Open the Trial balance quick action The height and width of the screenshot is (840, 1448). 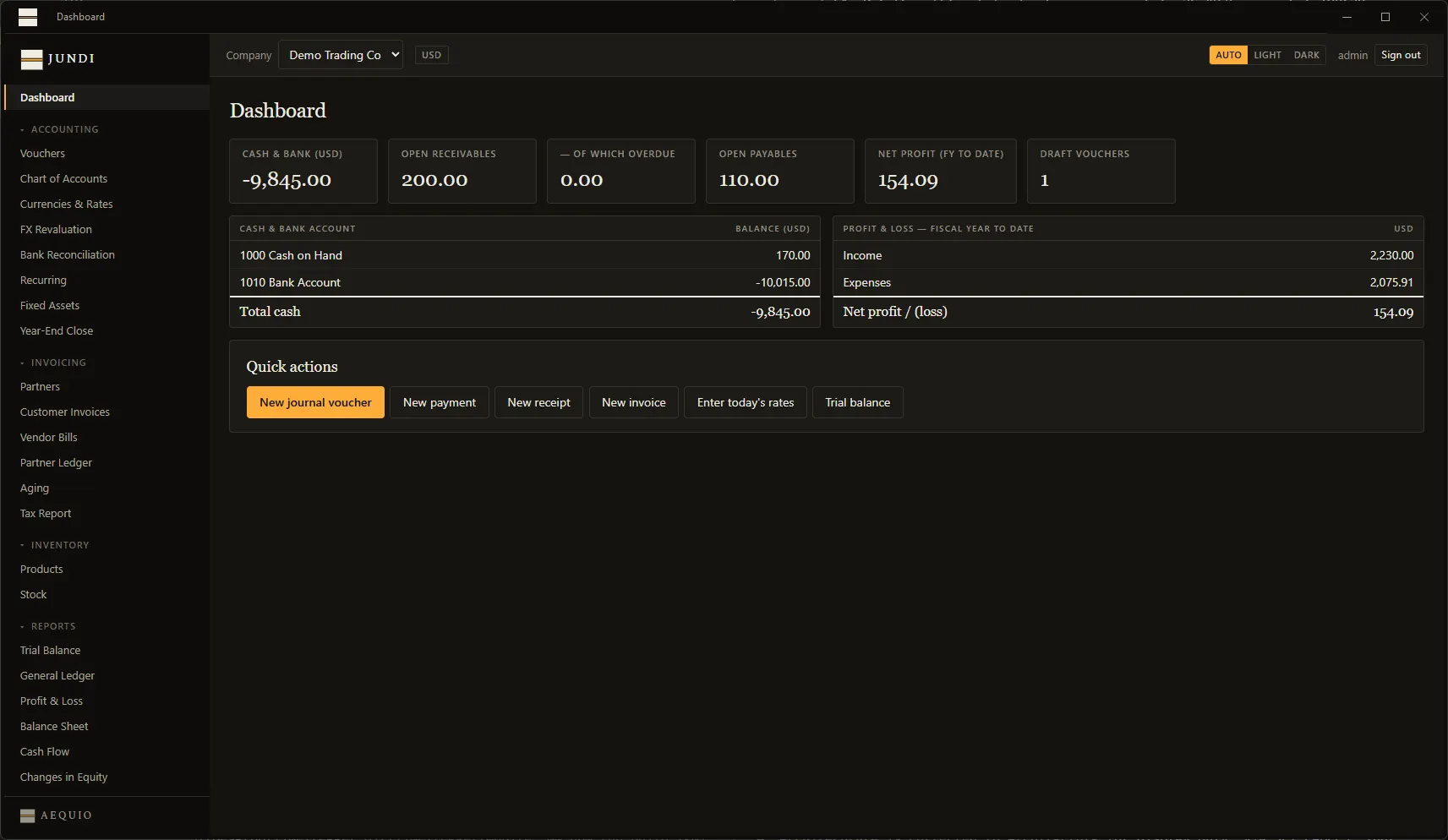pyautogui.click(x=858, y=402)
